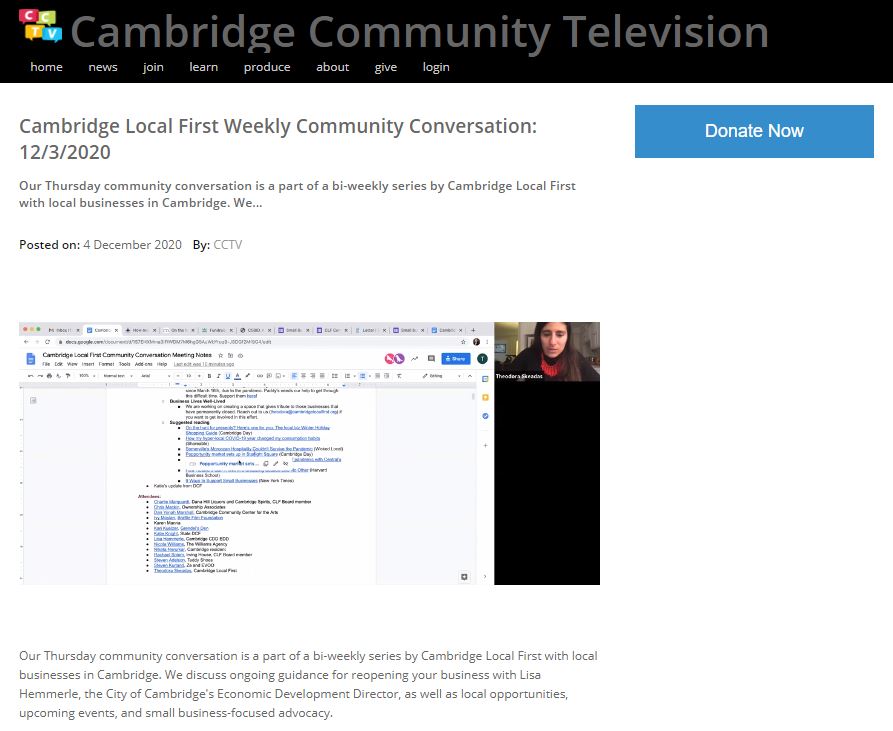The width and height of the screenshot is (893, 731).
Task: Open the about menu
Action: tap(333, 67)
